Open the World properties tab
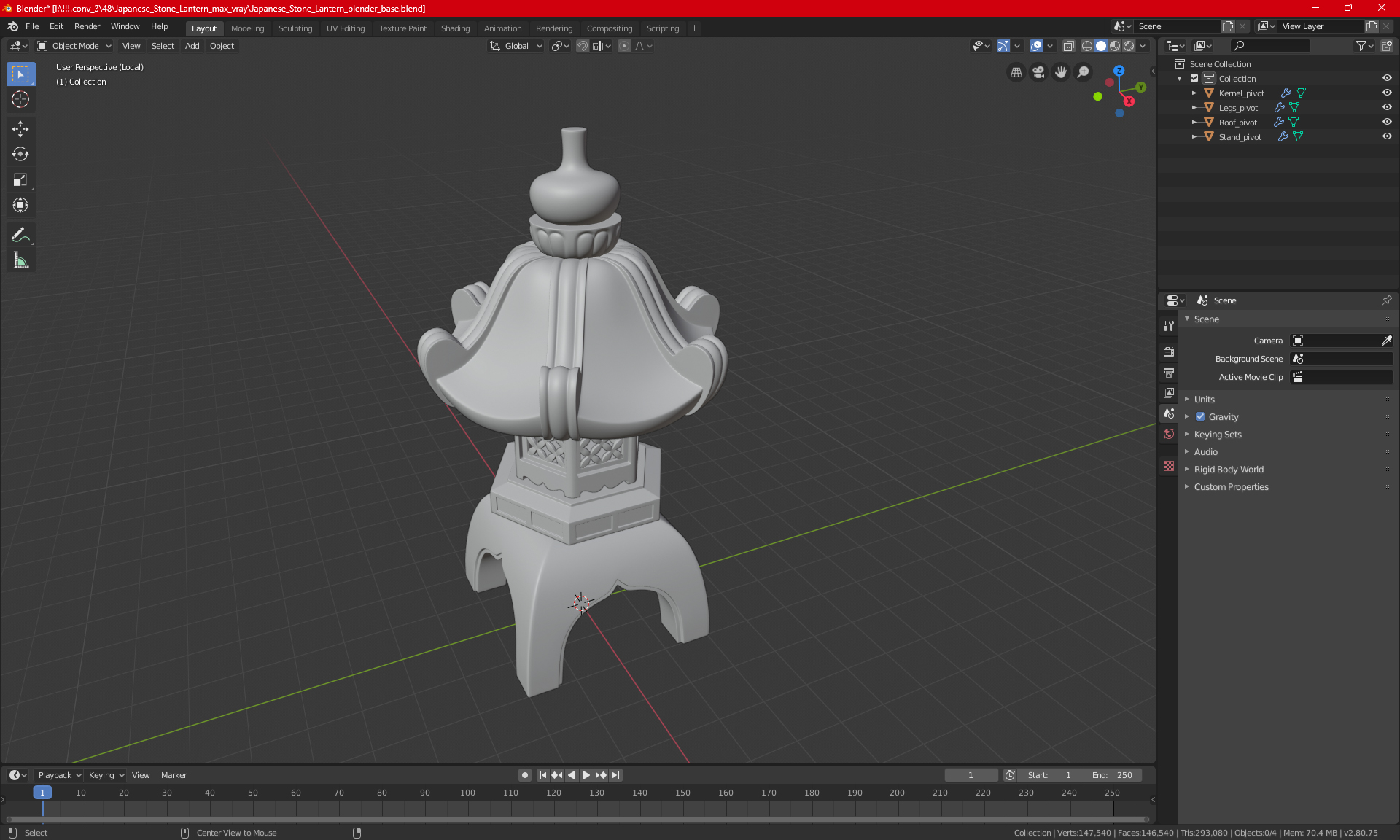This screenshot has width=1400, height=840. tap(1169, 434)
